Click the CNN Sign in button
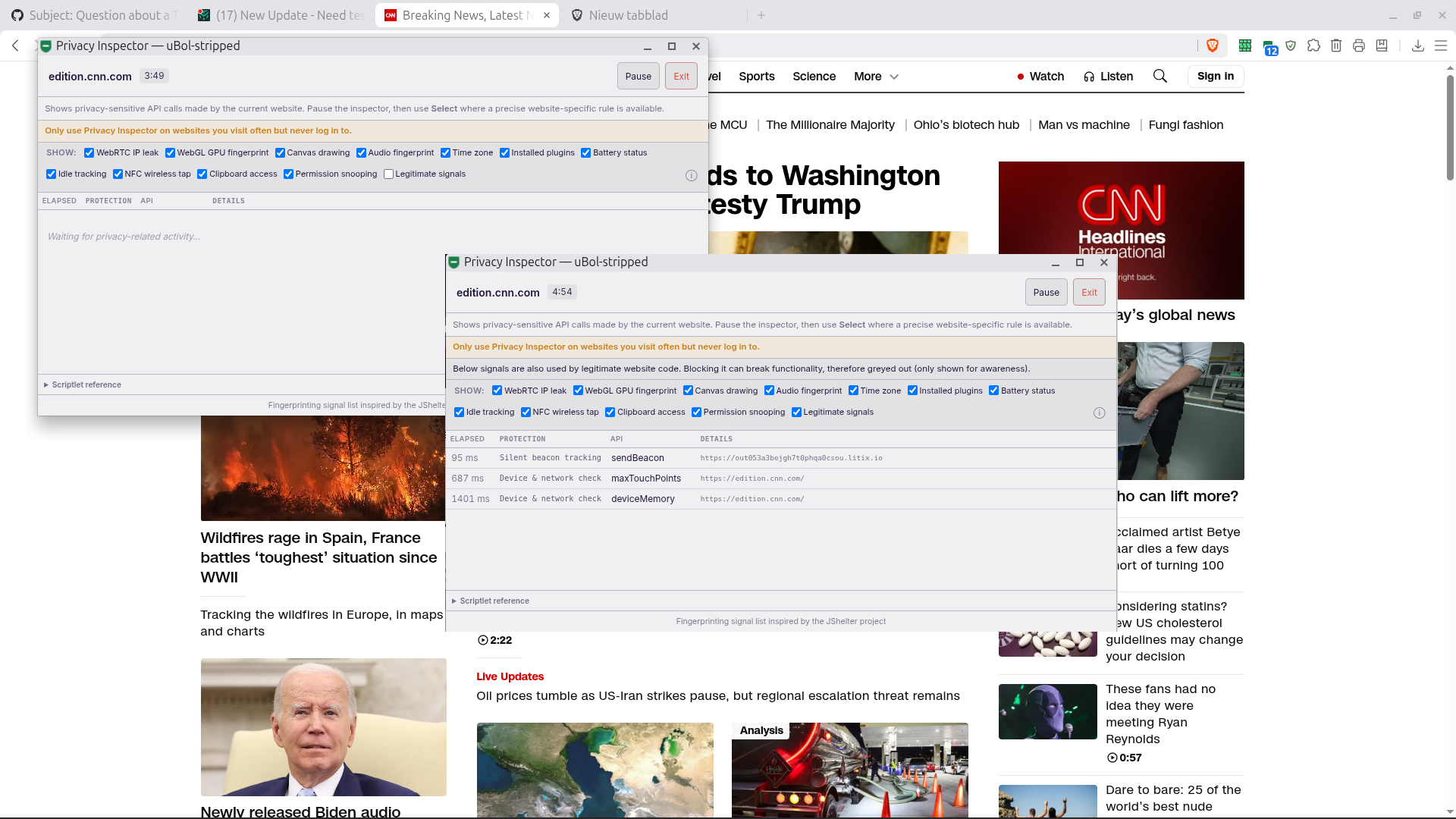The height and width of the screenshot is (819, 1456). click(x=1216, y=76)
